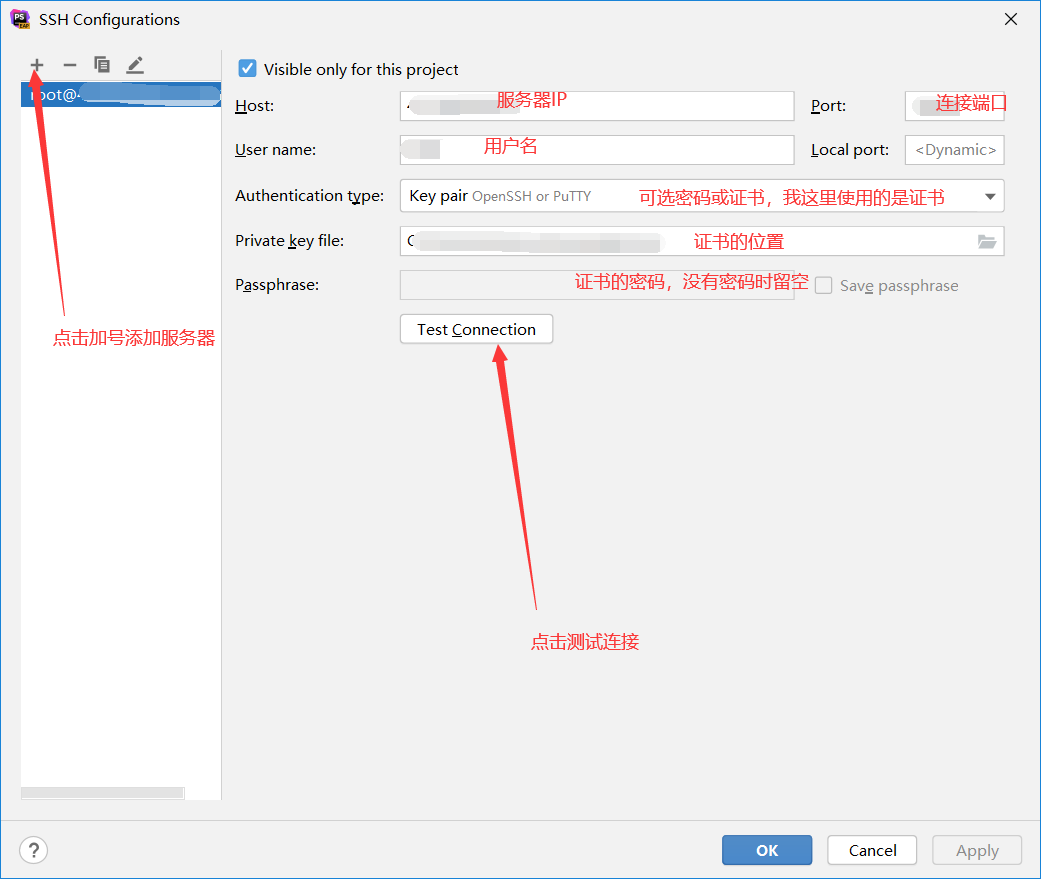
Task: Click the Port input field
Action: point(954,106)
